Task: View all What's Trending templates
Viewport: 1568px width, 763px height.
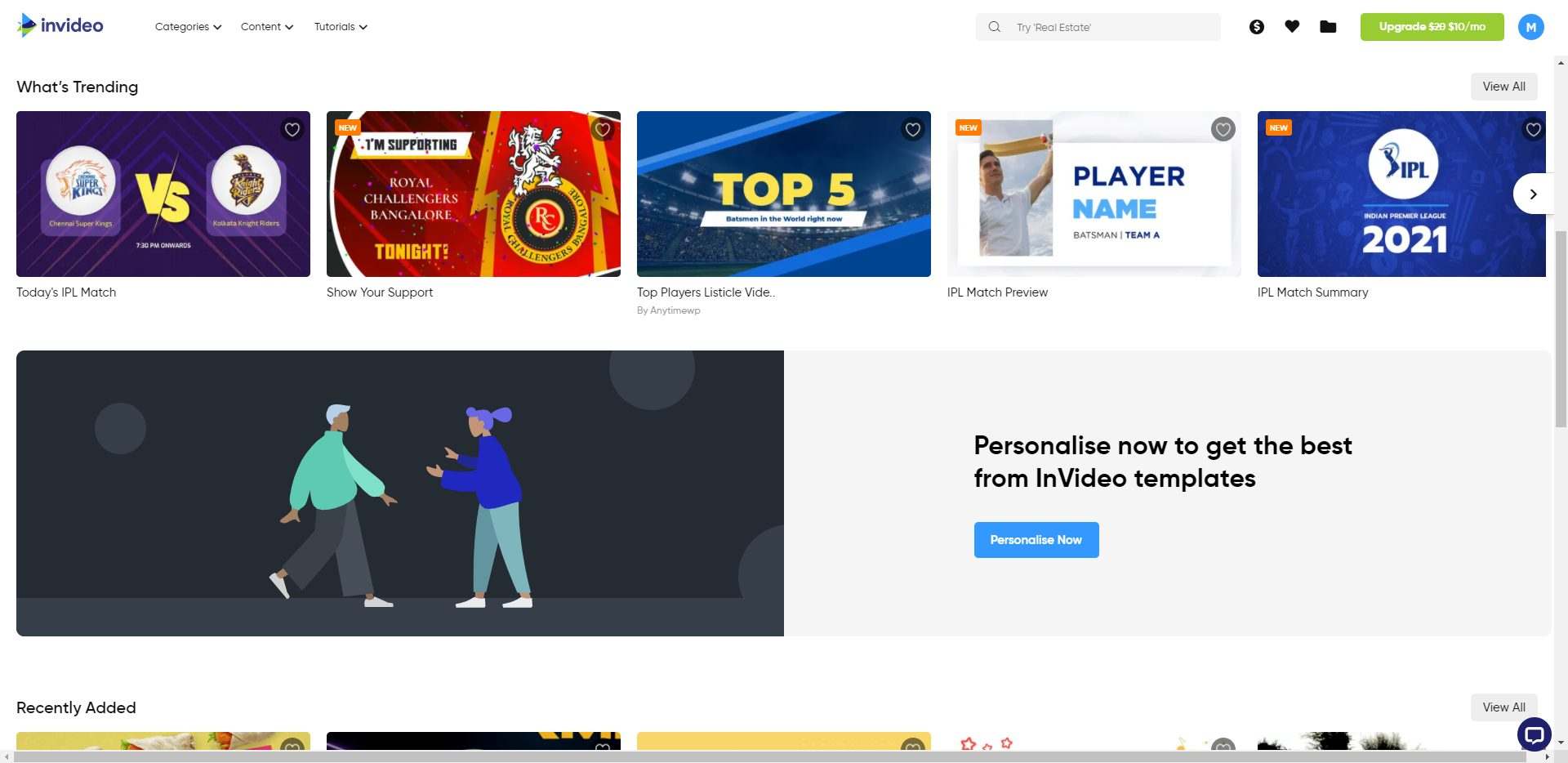Action: pos(1503,87)
